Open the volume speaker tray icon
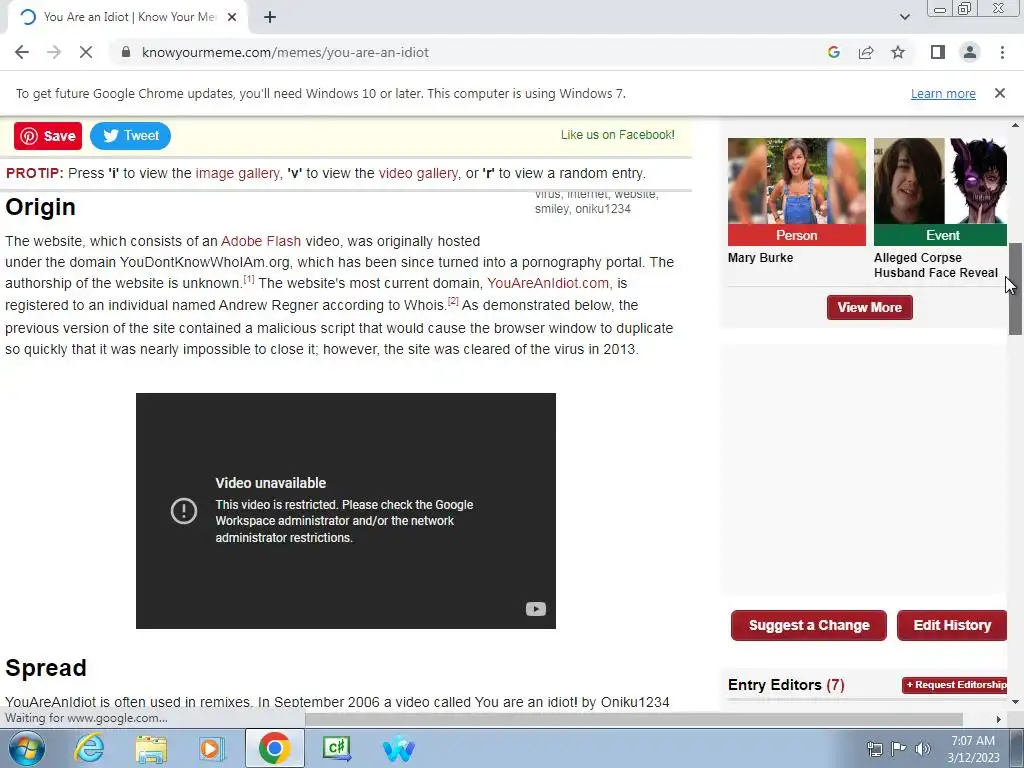 [922, 749]
